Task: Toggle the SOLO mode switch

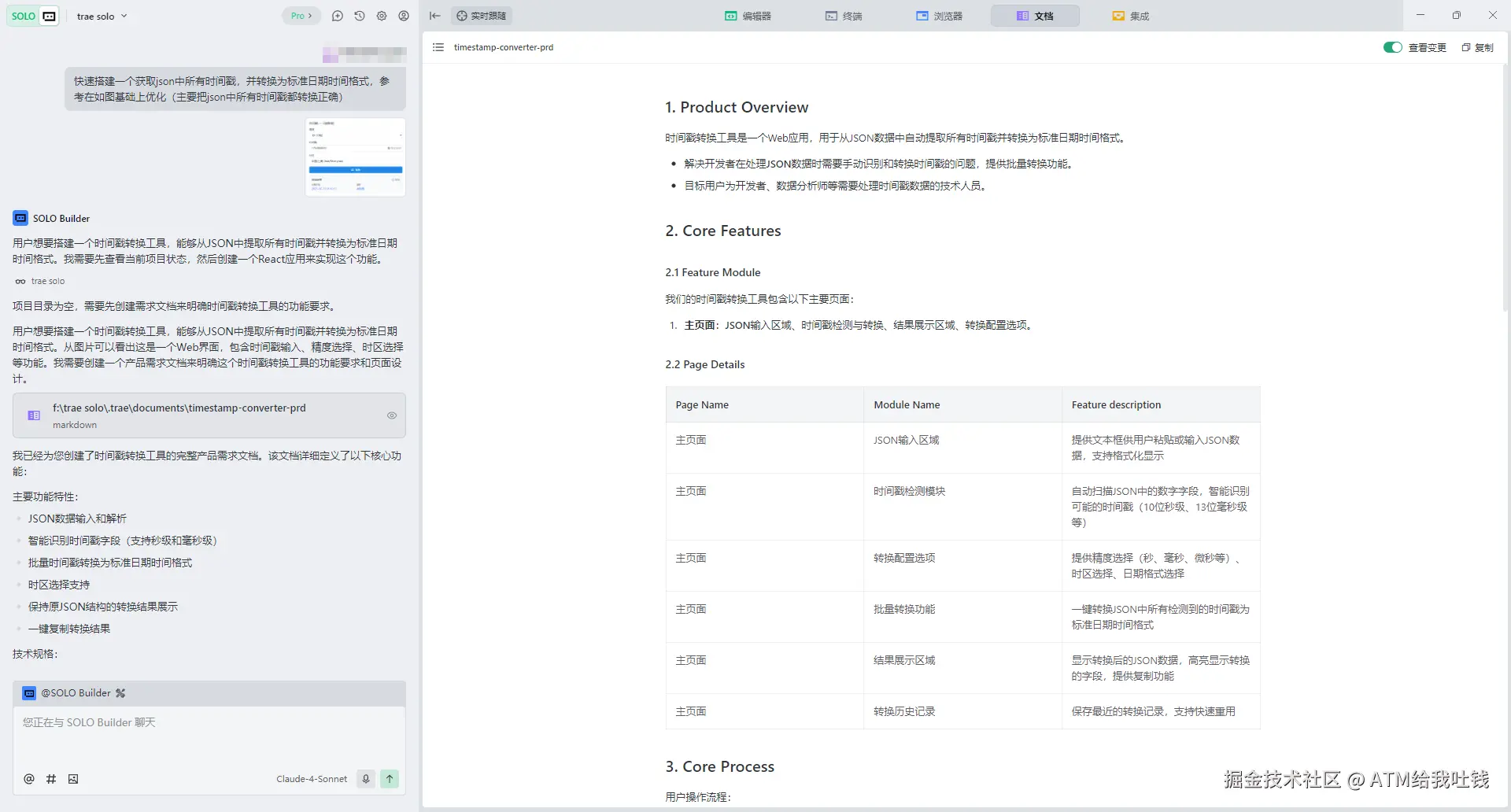Action: (x=34, y=16)
